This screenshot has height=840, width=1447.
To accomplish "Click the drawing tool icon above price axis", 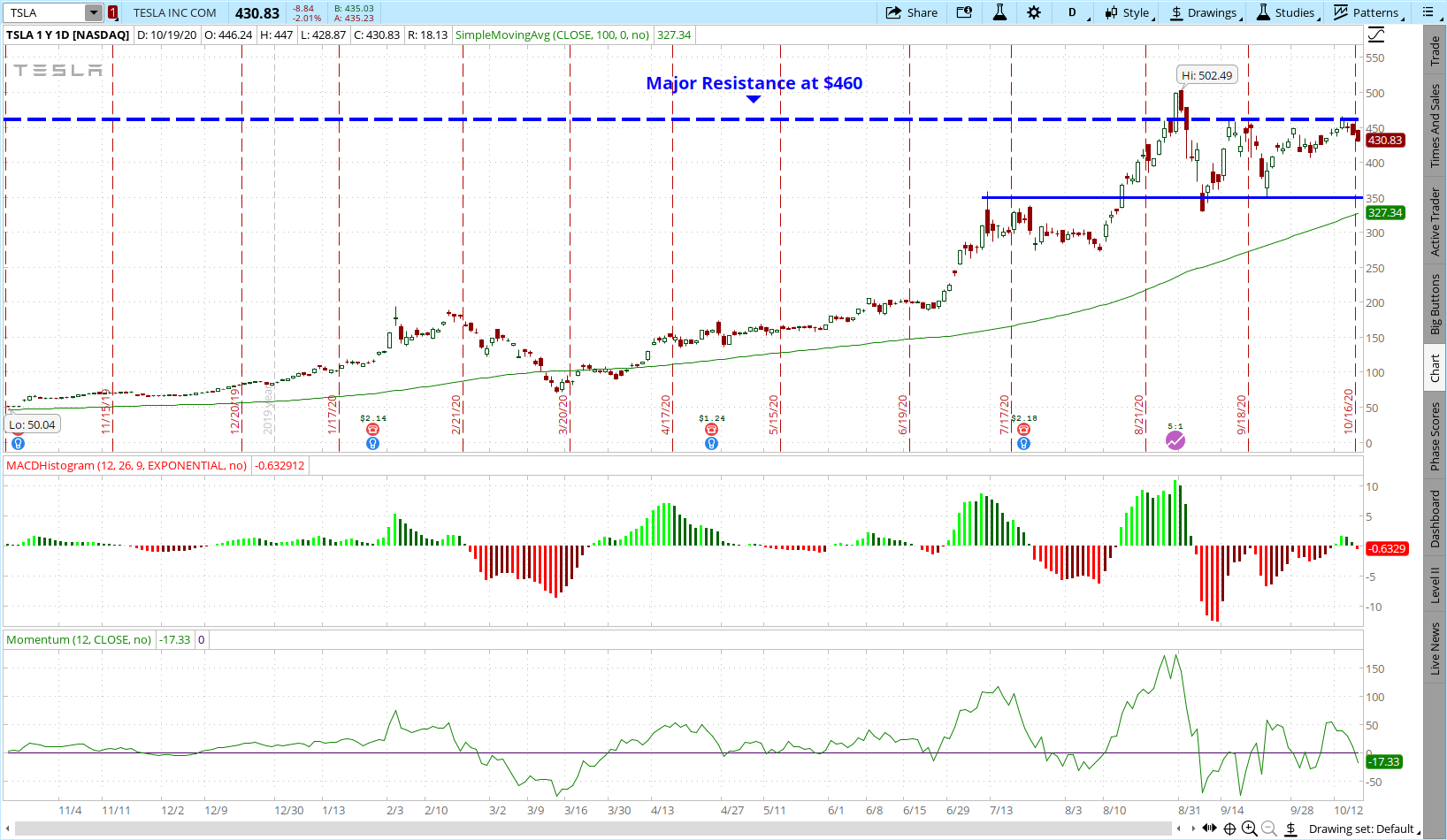I will (1376, 34).
